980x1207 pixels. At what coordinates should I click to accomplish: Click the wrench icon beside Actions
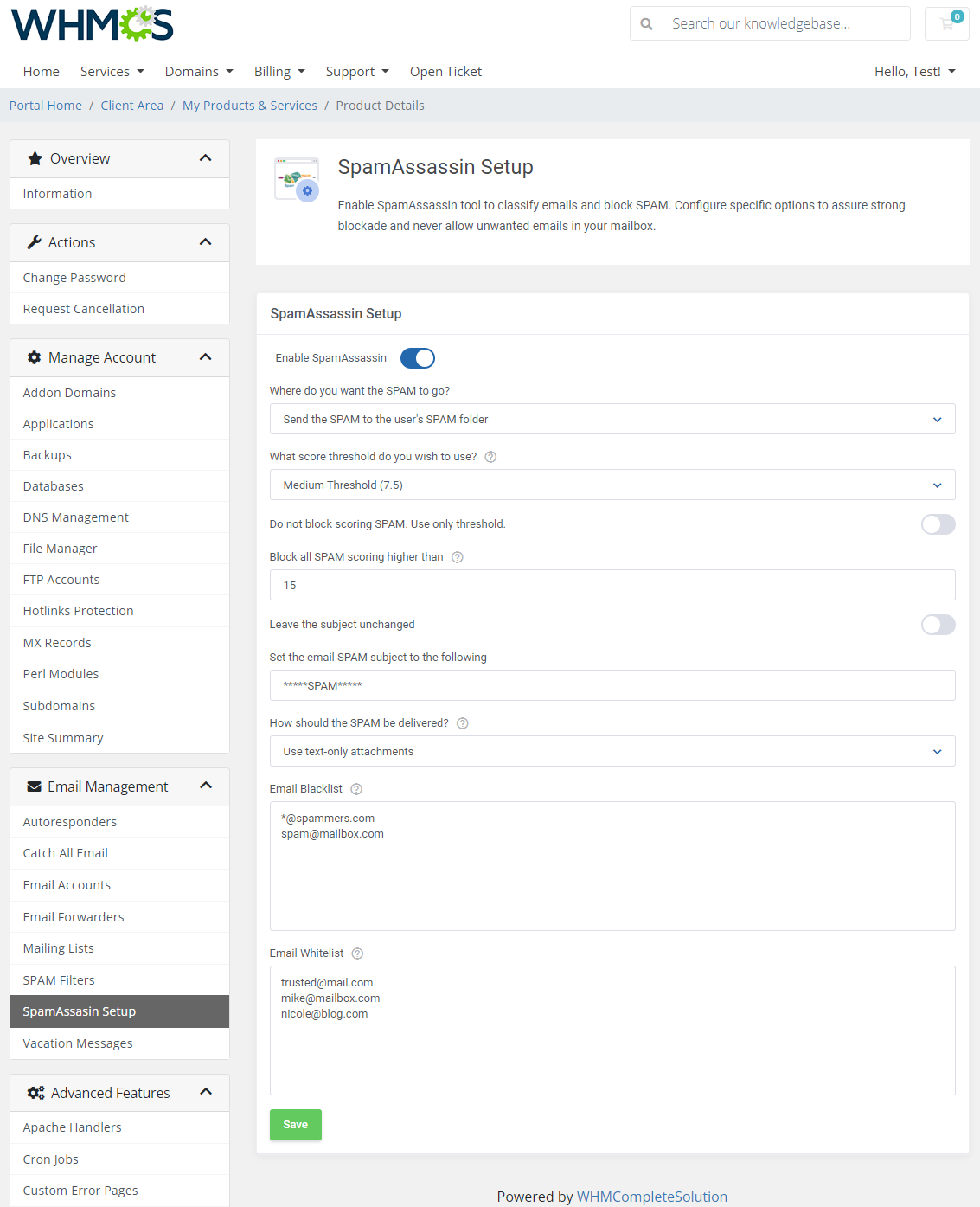(x=35, y=242)
